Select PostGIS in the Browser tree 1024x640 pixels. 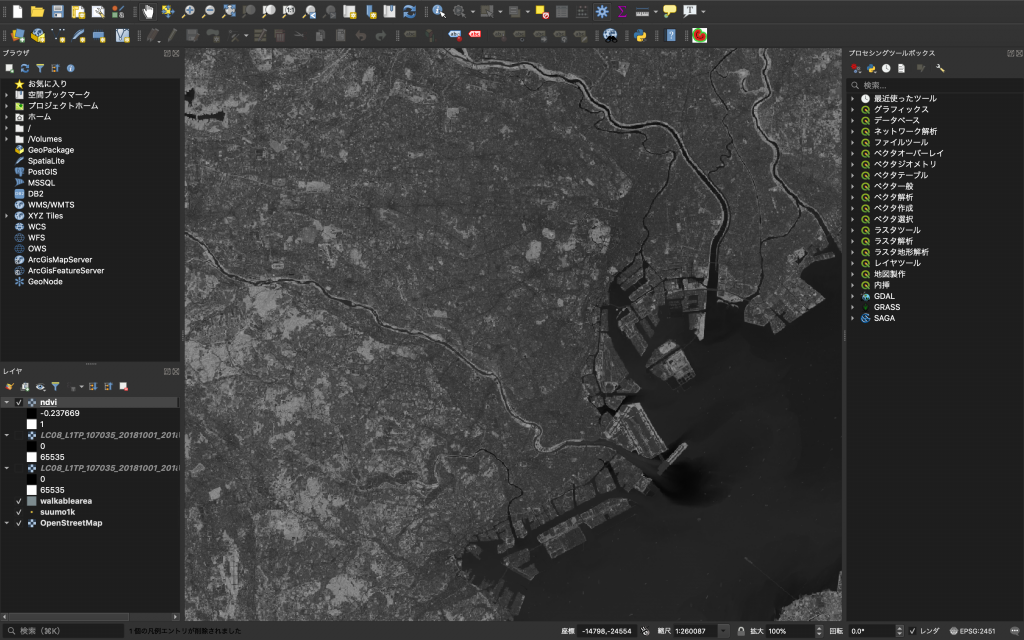click(x=42, y=172)
